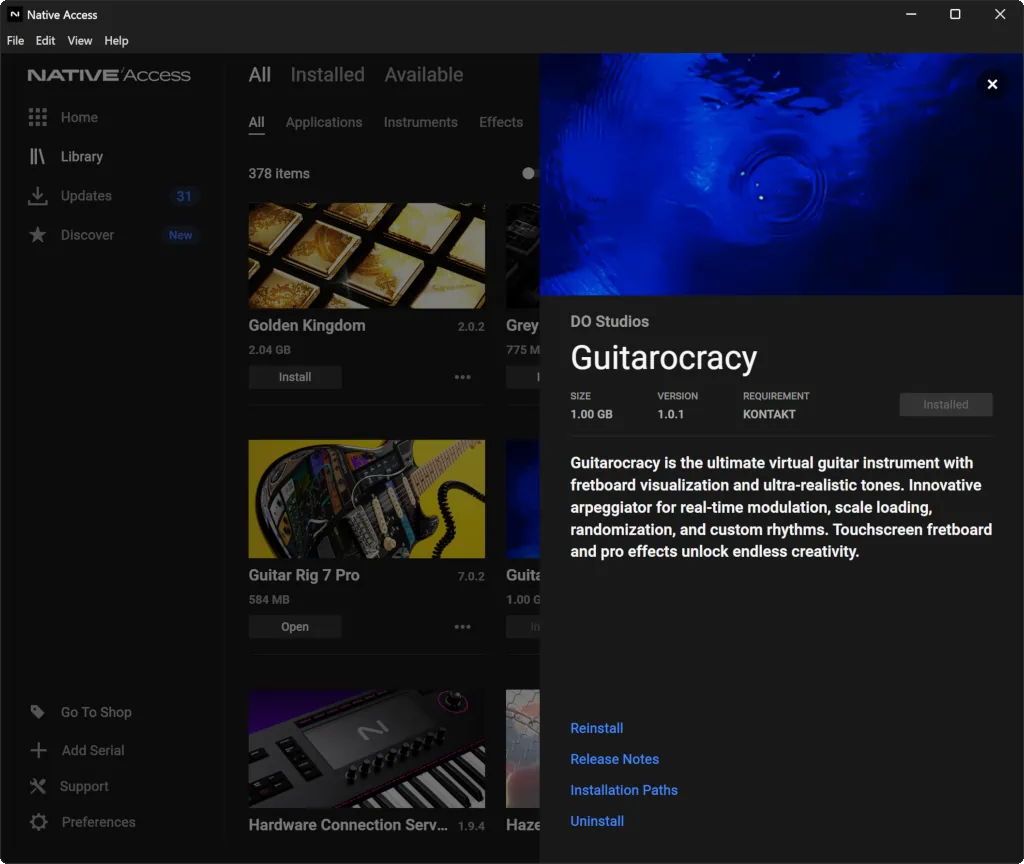
Task: Click the 1.0.1 version value
Action: (x=670, y=414)
